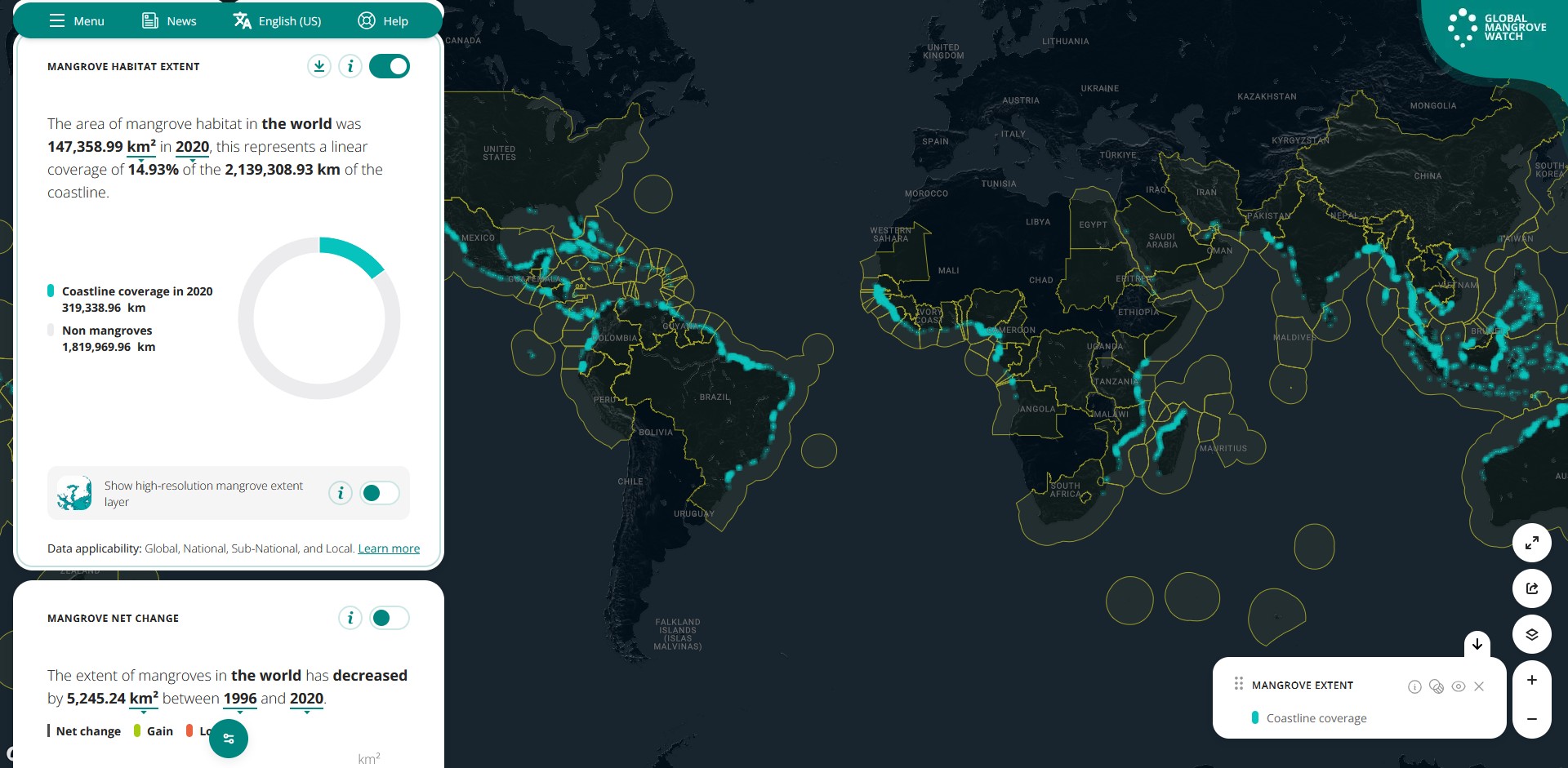Adjust Mangrove Extent layer opacity
This screenshot has width=1568, height=768.
tap(1437, 686)
